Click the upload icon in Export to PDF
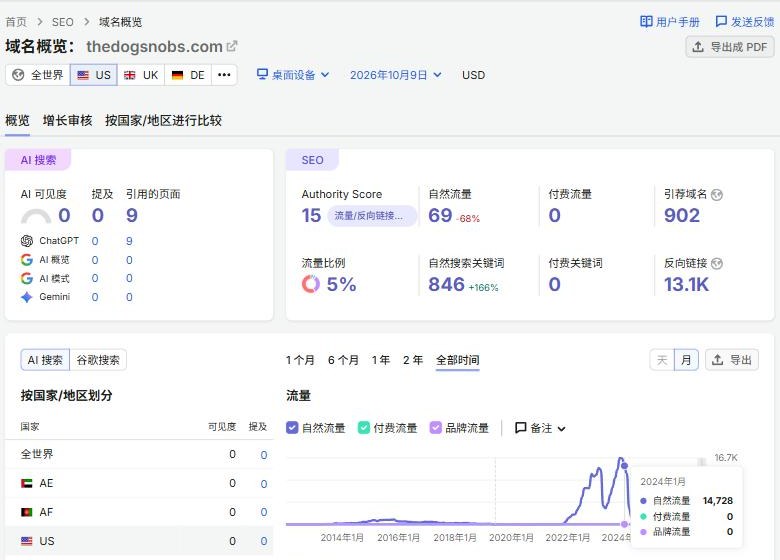 pos(698,47)
